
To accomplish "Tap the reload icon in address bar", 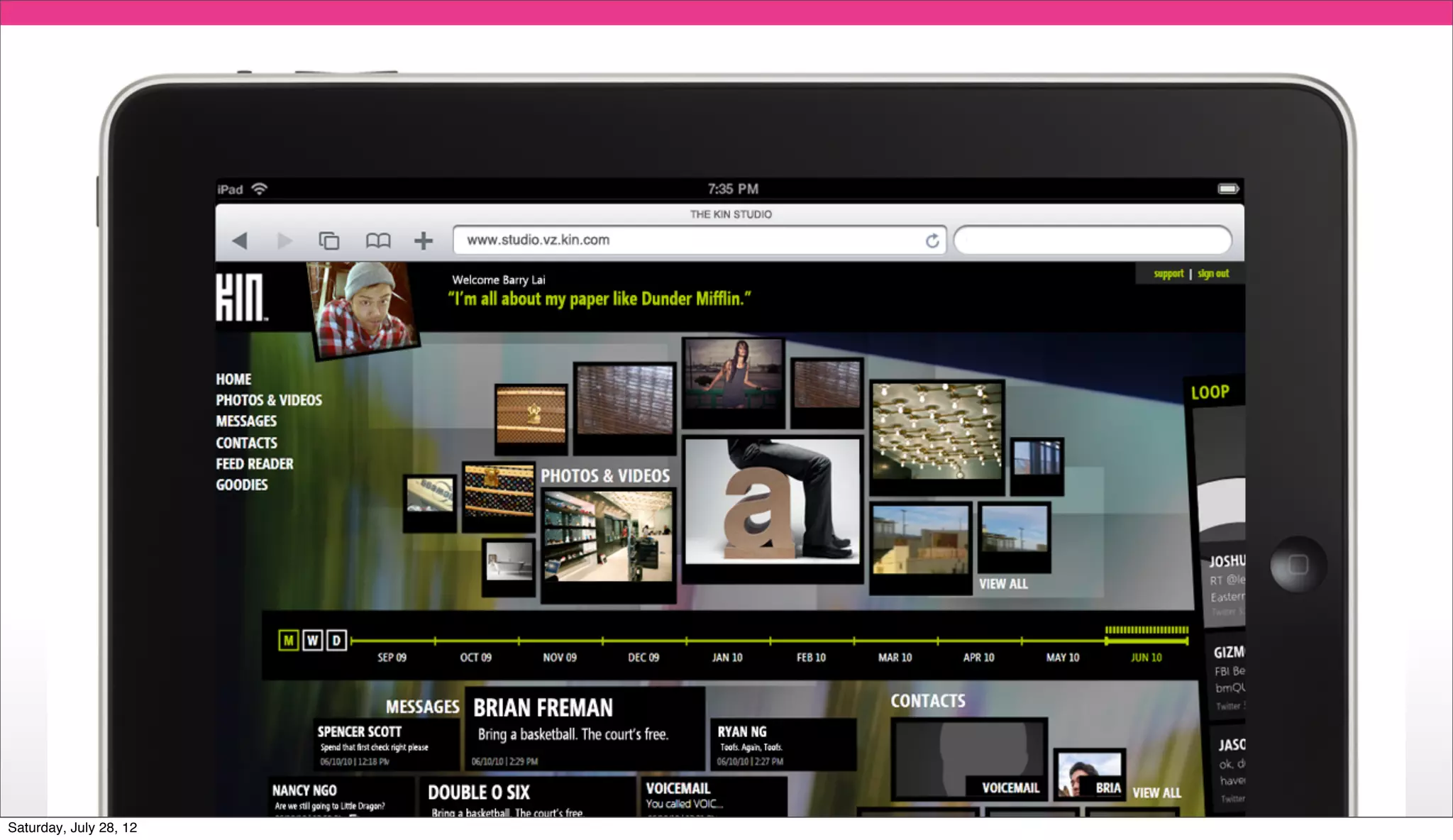I will coord(932,241).
